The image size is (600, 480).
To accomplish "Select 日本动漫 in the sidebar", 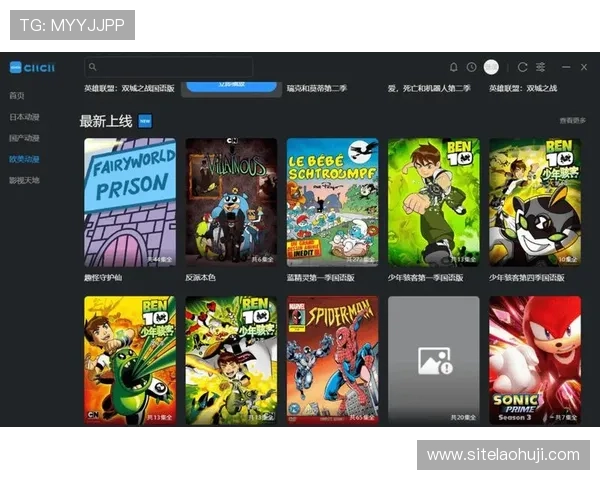I will click(x=24, y=117).
